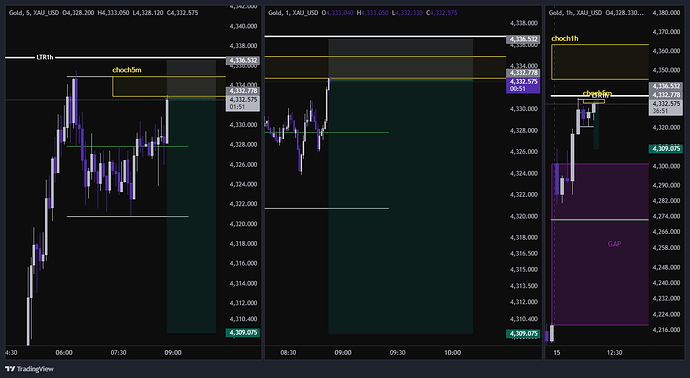
Task: Click the gray stop-loss zone on 1-minute chart
Action: coord(400,59)
